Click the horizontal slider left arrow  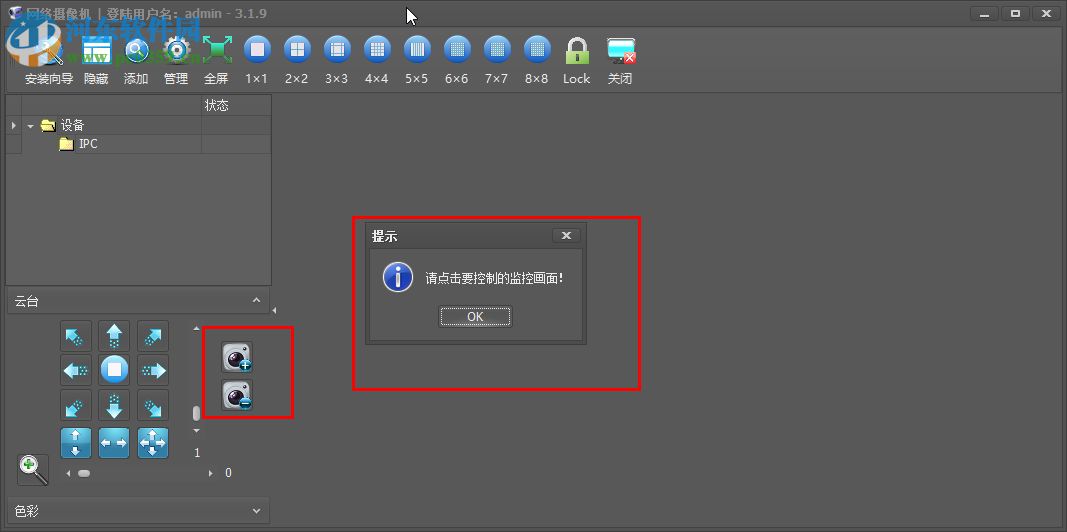[67, 473]
